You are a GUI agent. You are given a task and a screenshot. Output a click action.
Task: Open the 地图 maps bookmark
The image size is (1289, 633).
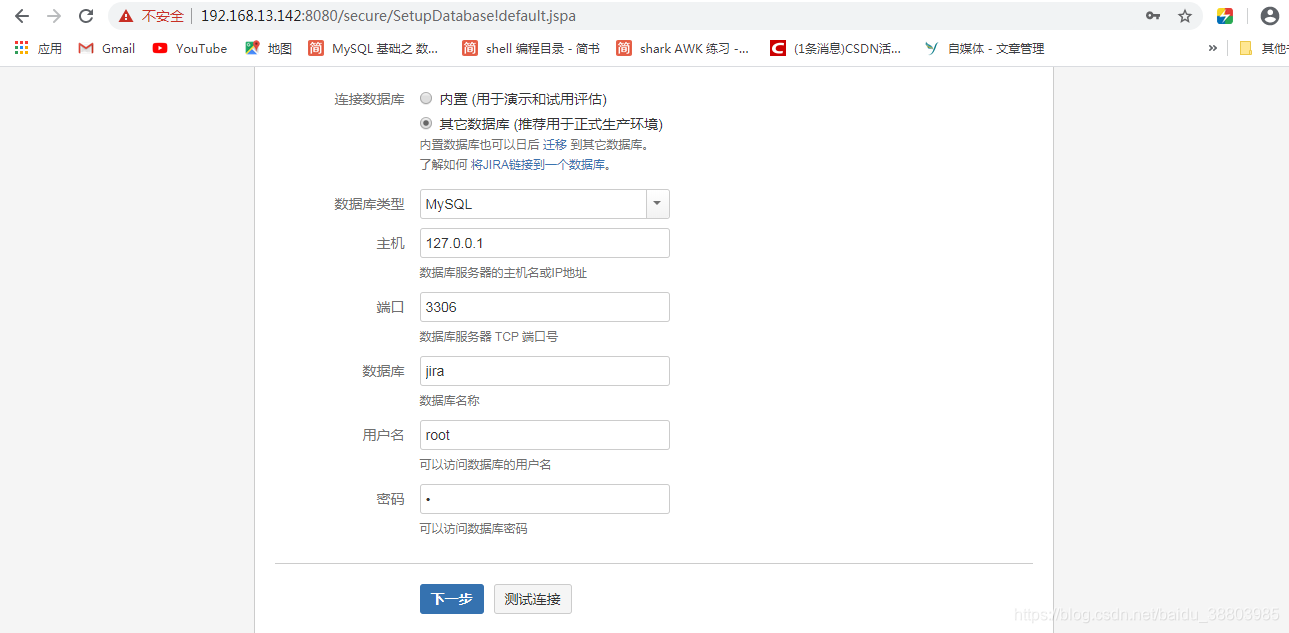click(268, 48)
